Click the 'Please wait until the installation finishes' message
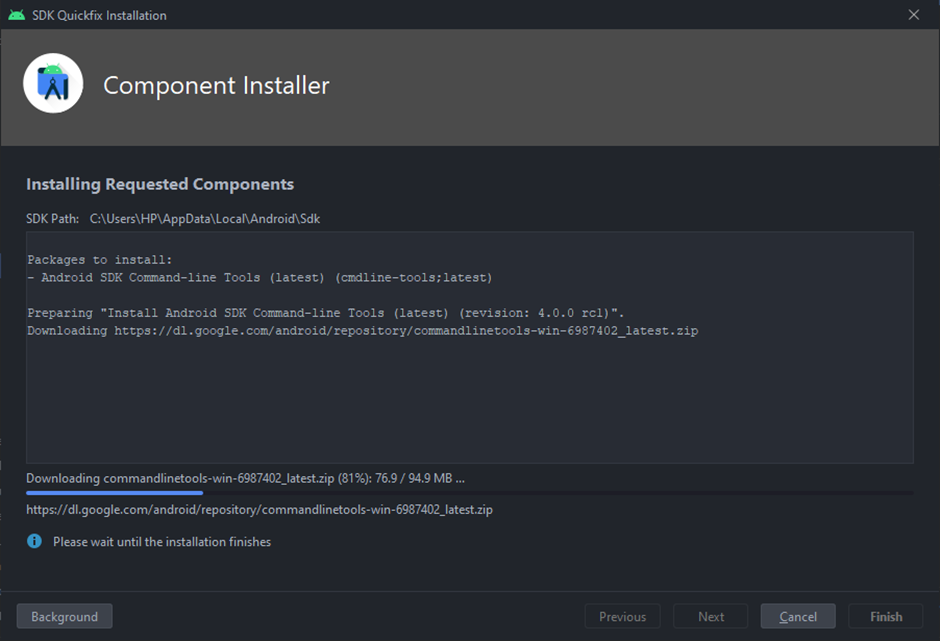Screen dimensions: 940x641 162,542
